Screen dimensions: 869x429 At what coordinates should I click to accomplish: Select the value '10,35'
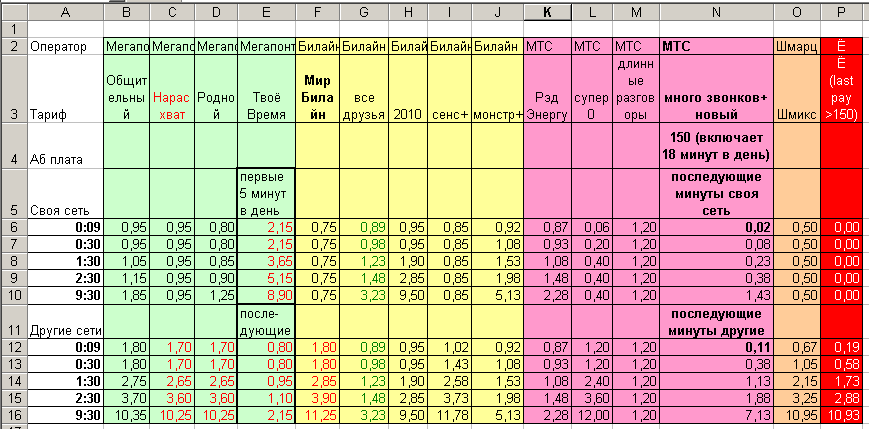pos(126,415)
